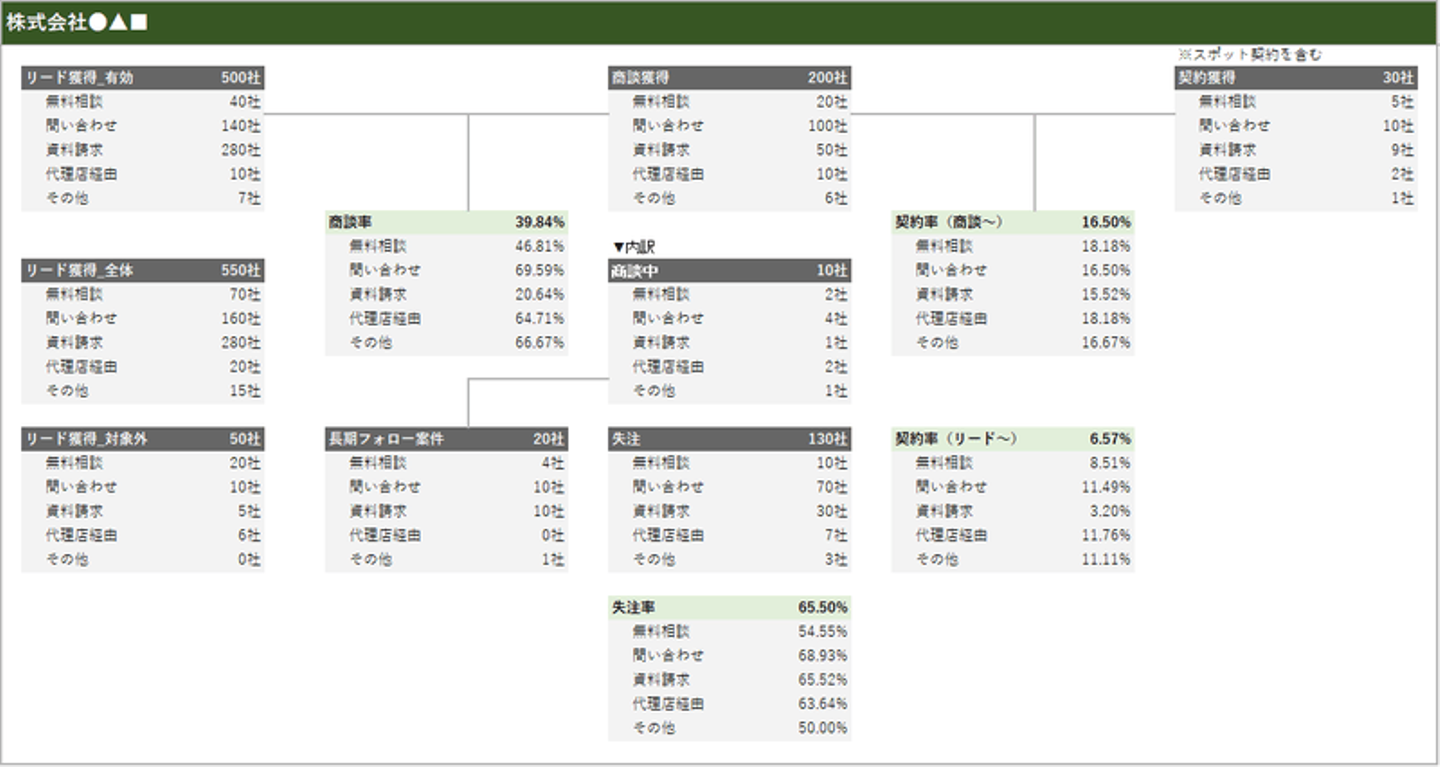Select the 11.76% 代理店経由 value
Viewport: 1440px width, 767px height.
1106,535
